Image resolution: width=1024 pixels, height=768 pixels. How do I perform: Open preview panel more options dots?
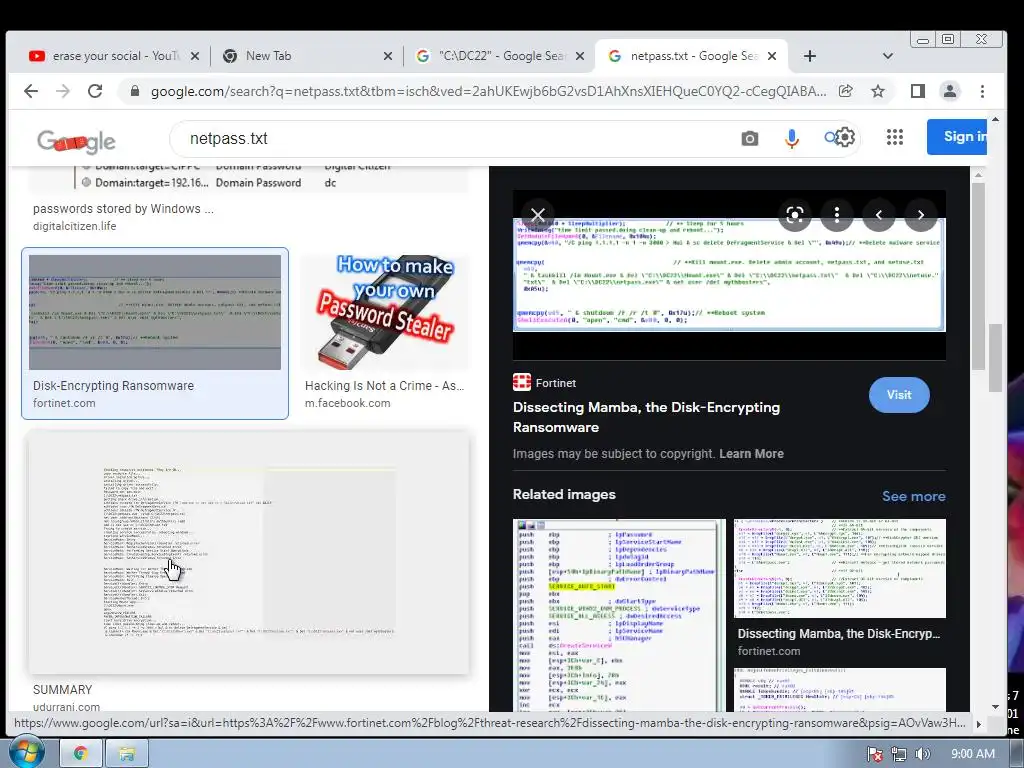tap(837, 215)
